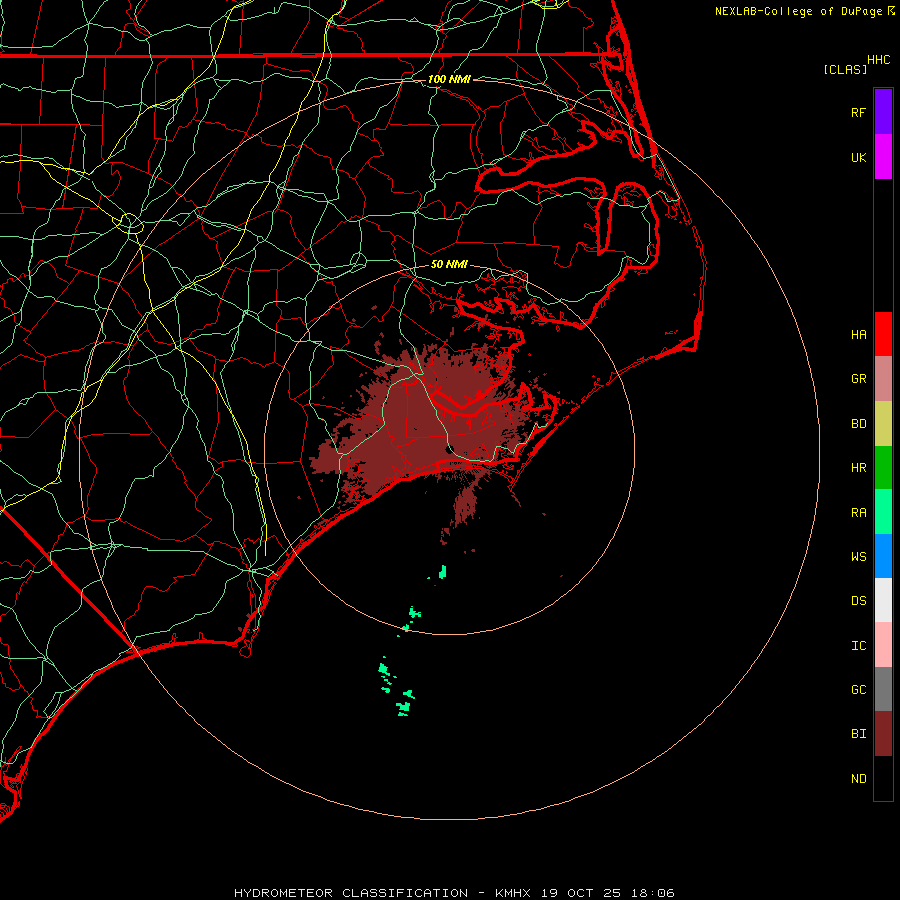Click the HR dark green legend swatch

pos(883,468)
